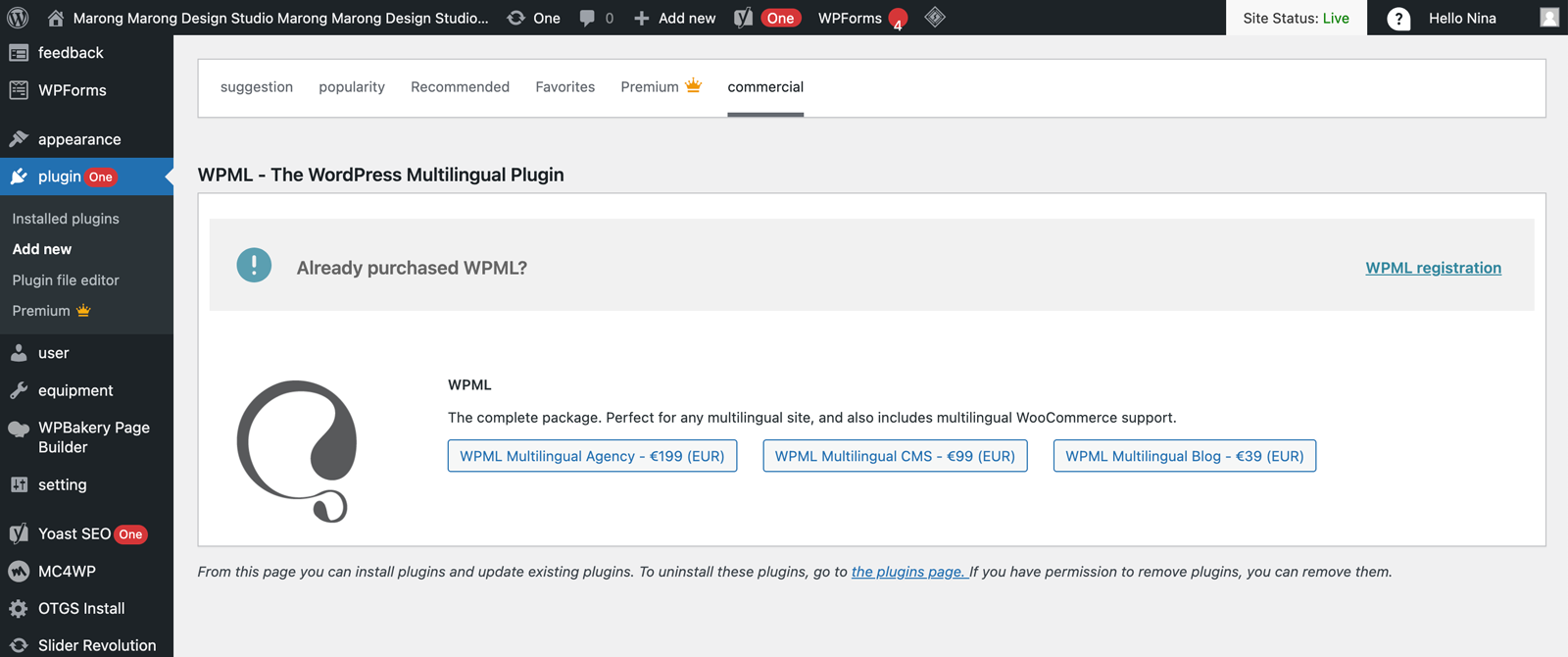Click the Yoast SEO One notification badge
The height and width of the screenshot is (657, 1568).
click(130, 534)
